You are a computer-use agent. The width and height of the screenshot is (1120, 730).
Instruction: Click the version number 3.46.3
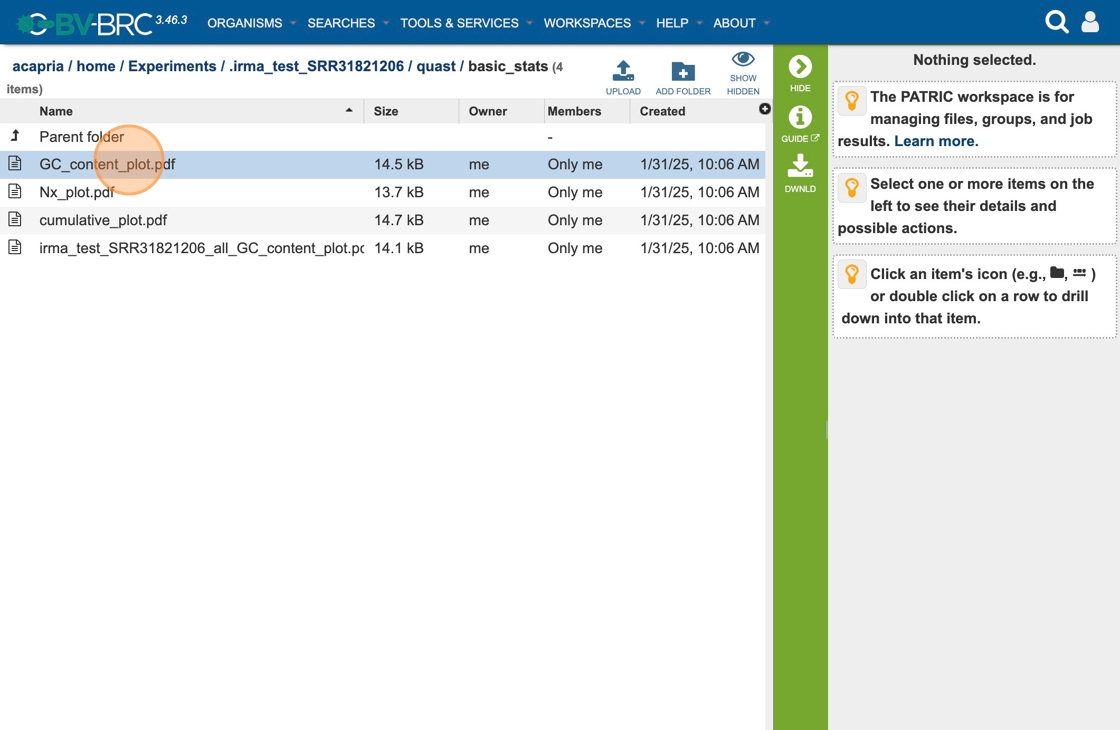[x=171, y=19]
